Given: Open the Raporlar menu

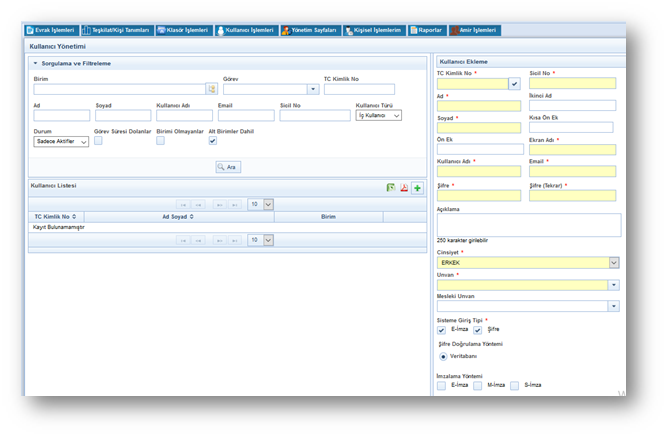Looking at the screenshot, I should click(428, 30).
